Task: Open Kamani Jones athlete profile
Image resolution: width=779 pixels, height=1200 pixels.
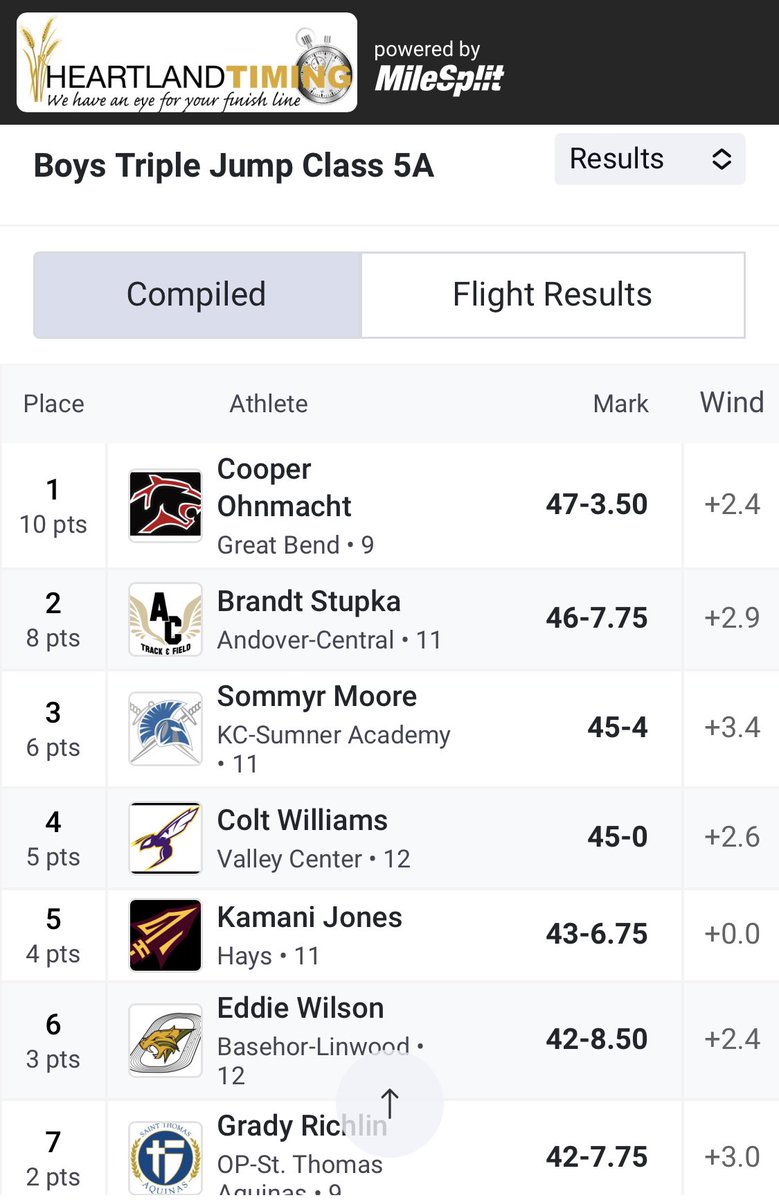Action: point(310,918)
